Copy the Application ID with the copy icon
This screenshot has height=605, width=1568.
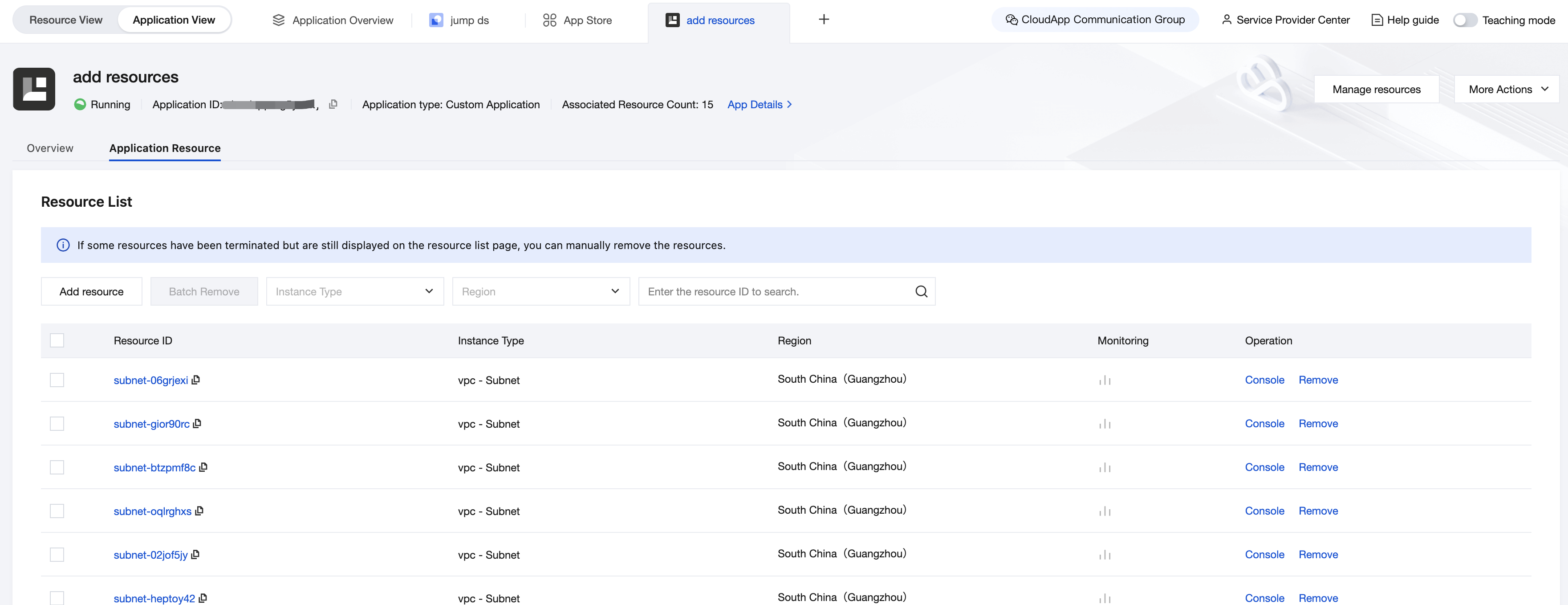click(333, 104)
